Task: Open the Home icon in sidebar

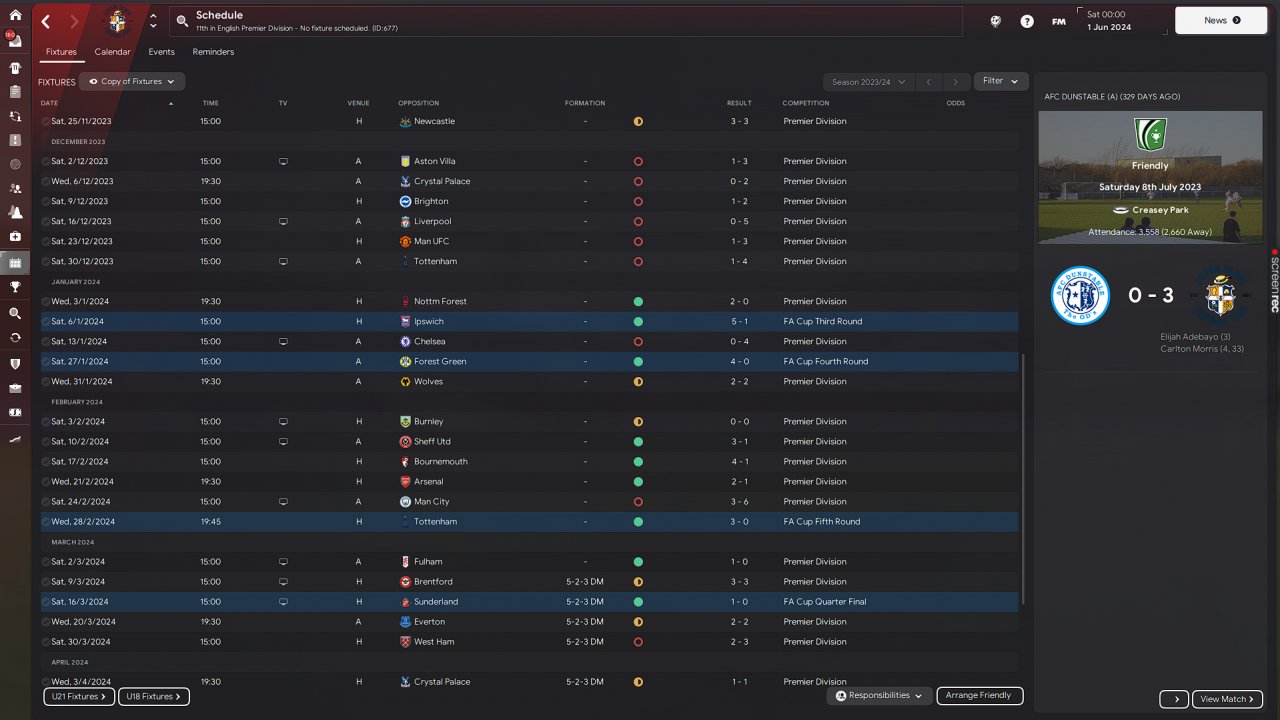Action: pyautogui.click(x=14, y=15)
